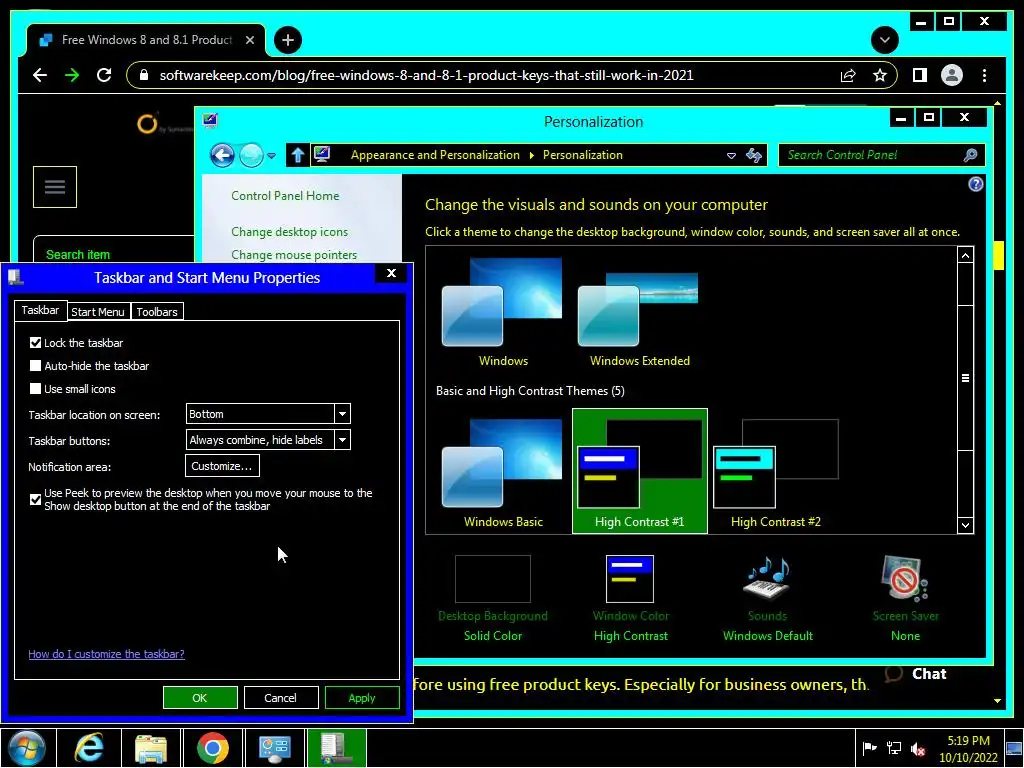Click Action Center flag in tray
This screenshot has width=1024, height=768.
coord(869,748)
